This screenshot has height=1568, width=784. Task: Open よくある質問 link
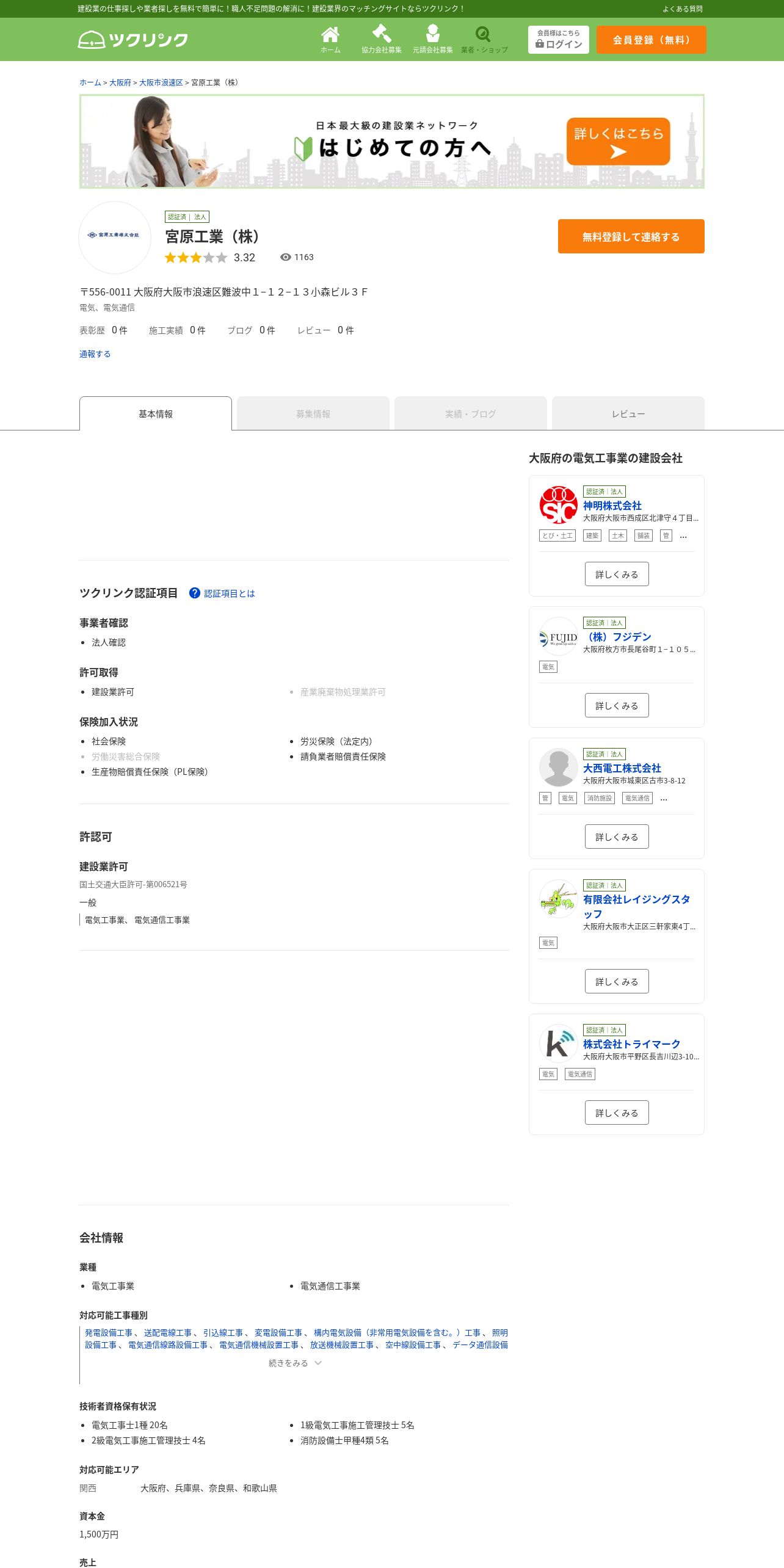pyautogui.click(x=683, y=9)
